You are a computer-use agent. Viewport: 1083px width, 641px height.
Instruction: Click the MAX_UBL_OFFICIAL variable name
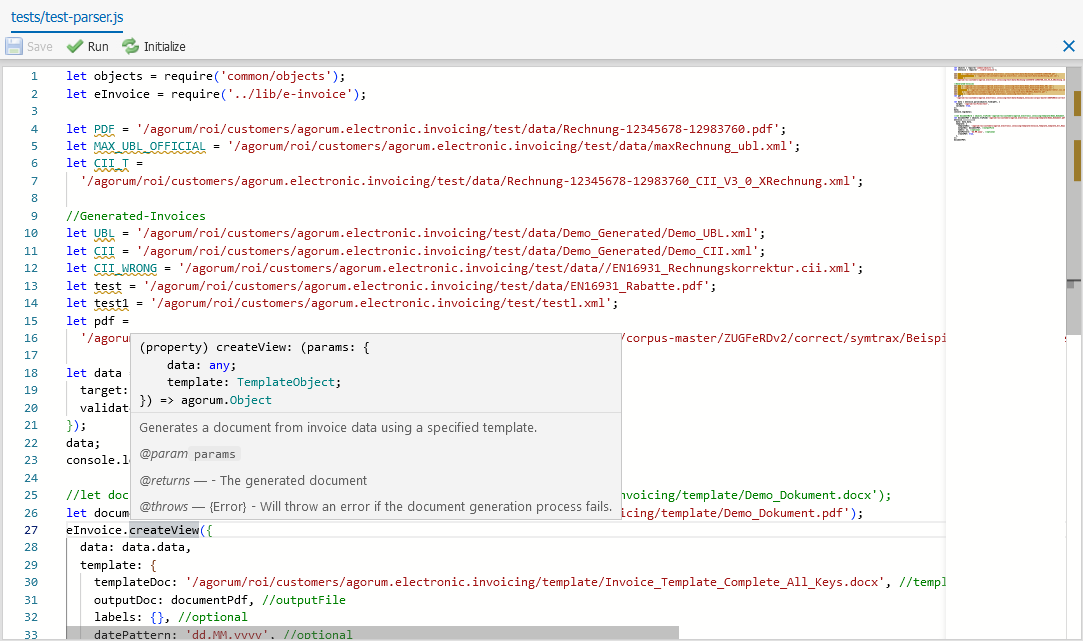pos(150,146)
